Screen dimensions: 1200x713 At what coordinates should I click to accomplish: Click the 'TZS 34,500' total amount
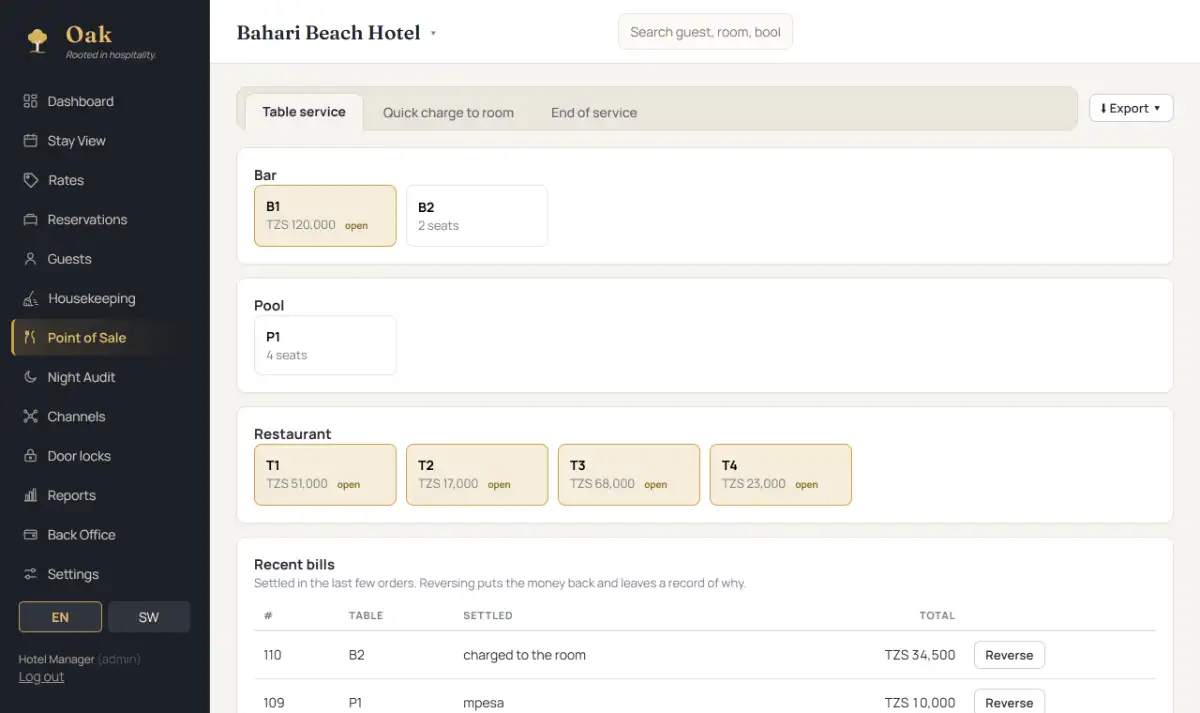coord(920,655)
